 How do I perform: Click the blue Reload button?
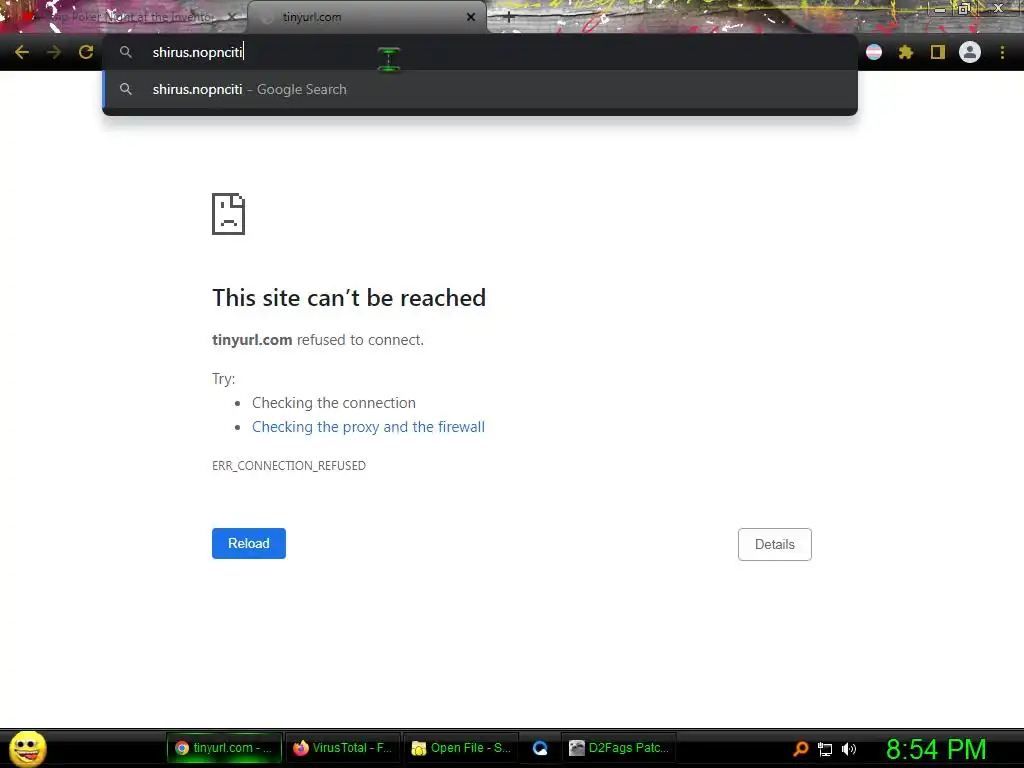[249, 543]
